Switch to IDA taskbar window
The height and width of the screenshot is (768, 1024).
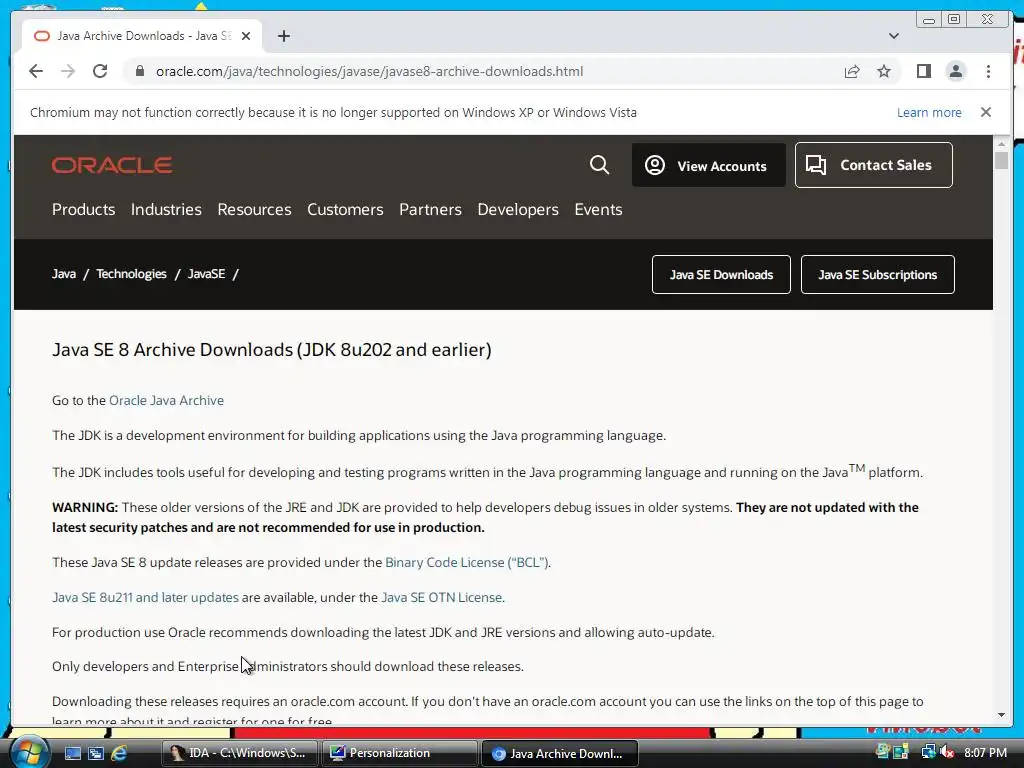(x=239, y=754)
